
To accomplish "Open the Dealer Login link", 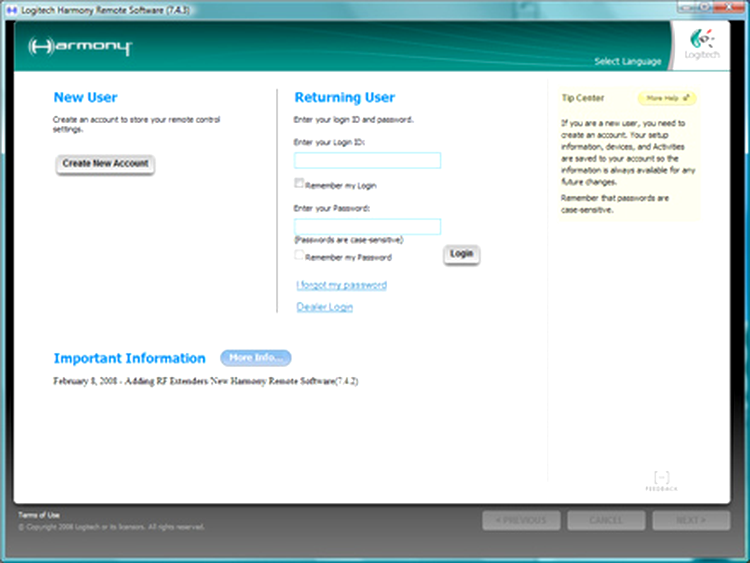I will [x=324, y=307].
